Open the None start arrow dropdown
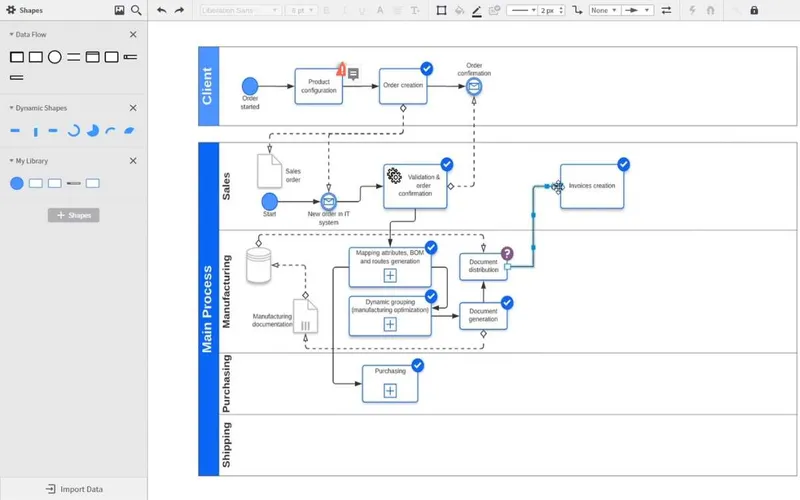The height and width of the screenshot is (500, 800). coord(604,10)
